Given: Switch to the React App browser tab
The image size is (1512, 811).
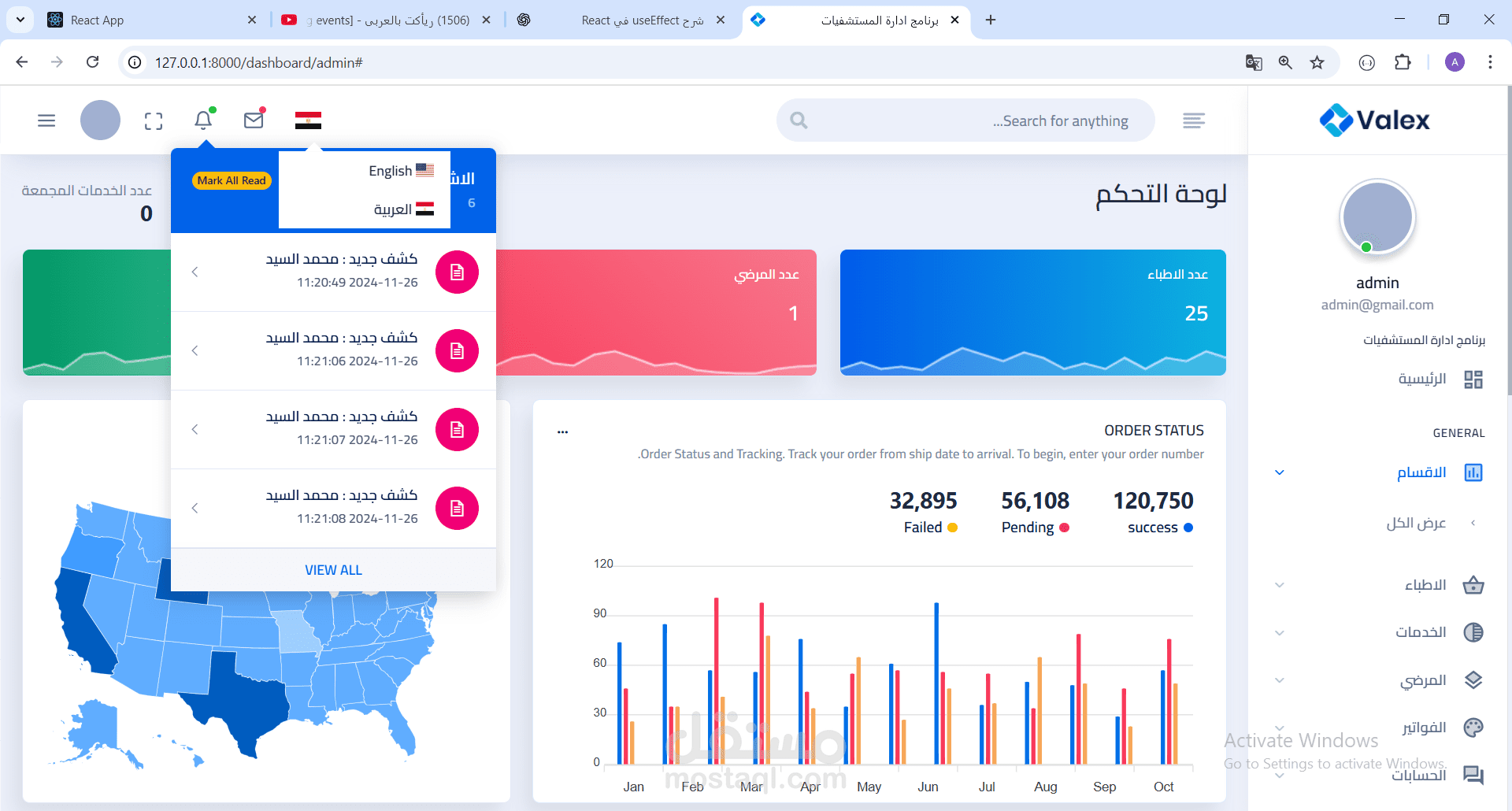Looking at the screenshot, I should click(x=154, y=20).
